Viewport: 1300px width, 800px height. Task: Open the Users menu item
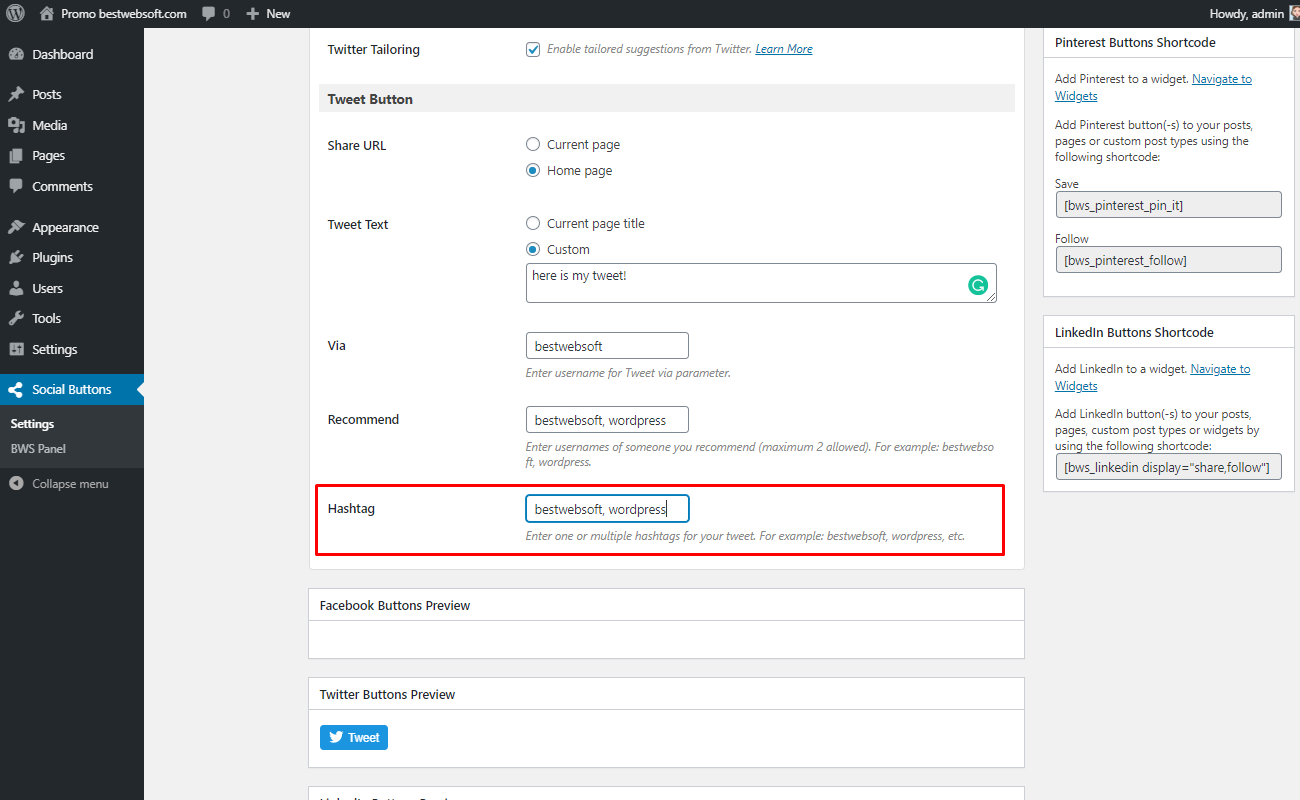point(72,288)
